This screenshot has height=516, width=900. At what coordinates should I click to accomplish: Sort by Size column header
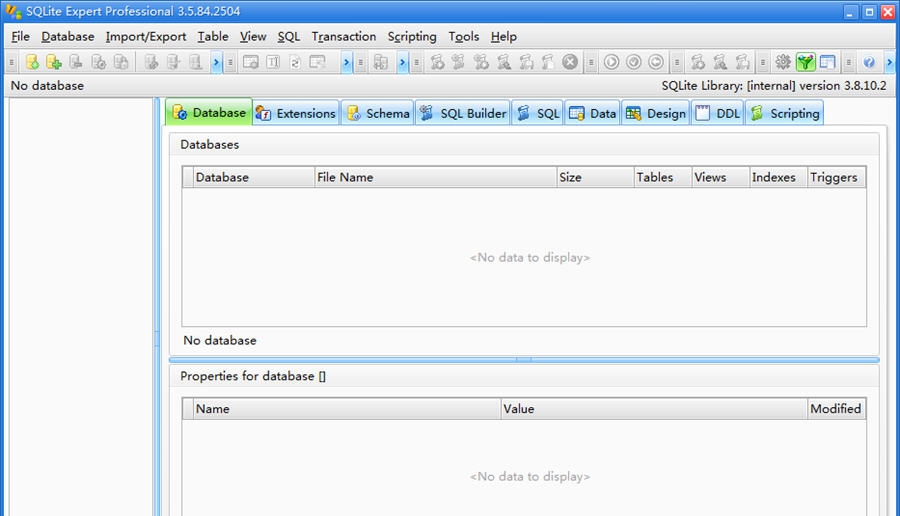pos(595,177)
